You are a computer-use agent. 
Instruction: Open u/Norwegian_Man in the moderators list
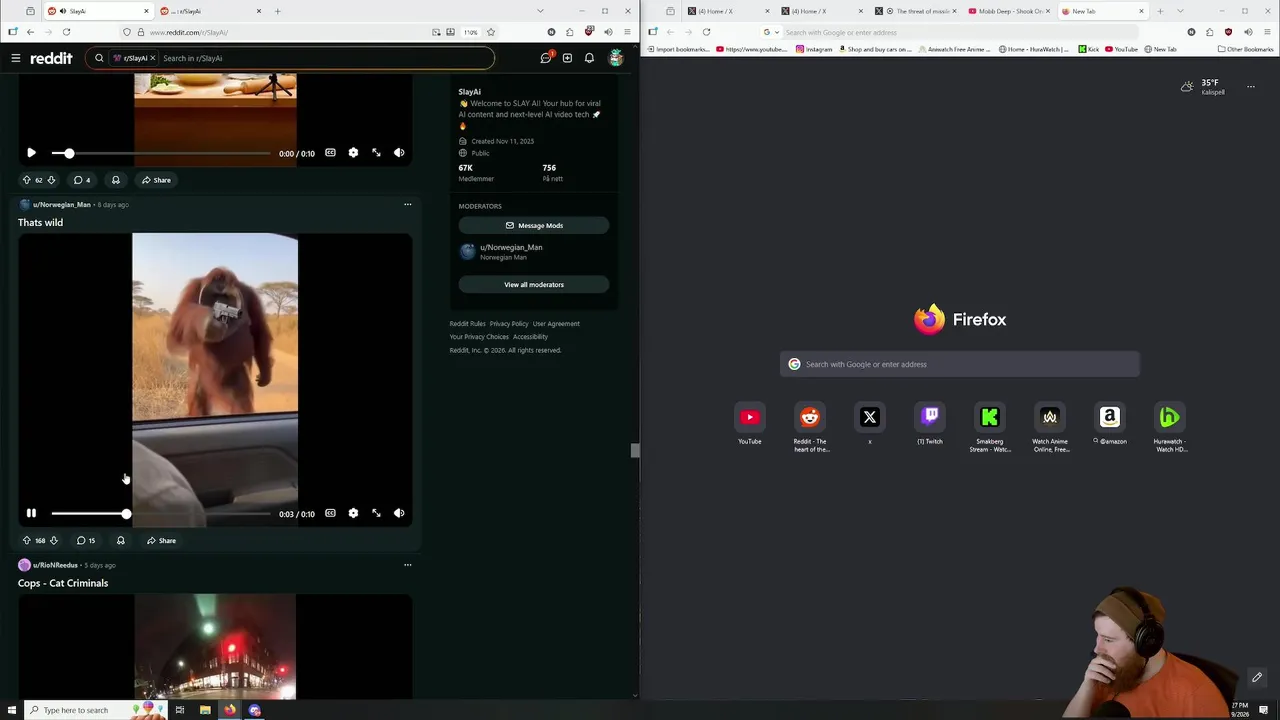tap(511, 247)
